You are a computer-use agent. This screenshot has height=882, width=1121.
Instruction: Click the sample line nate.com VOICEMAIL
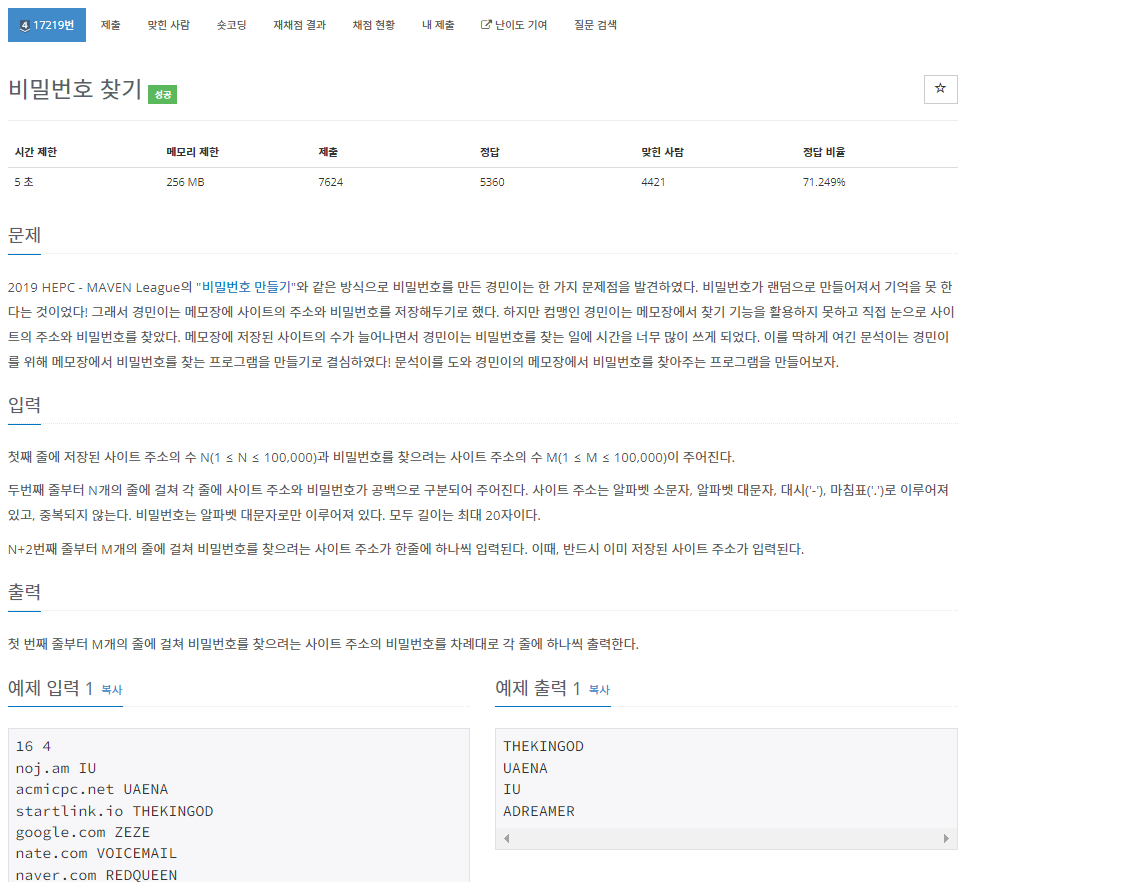pos(96,853)
